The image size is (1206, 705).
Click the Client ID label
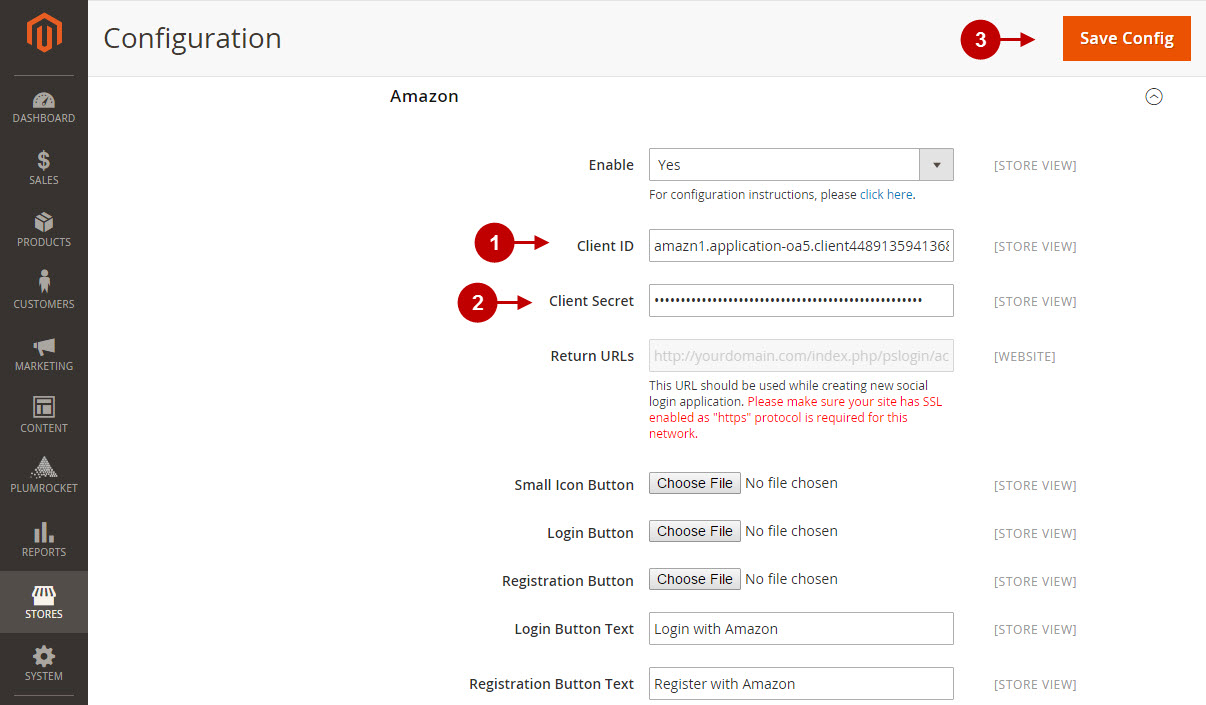(605, 246)
